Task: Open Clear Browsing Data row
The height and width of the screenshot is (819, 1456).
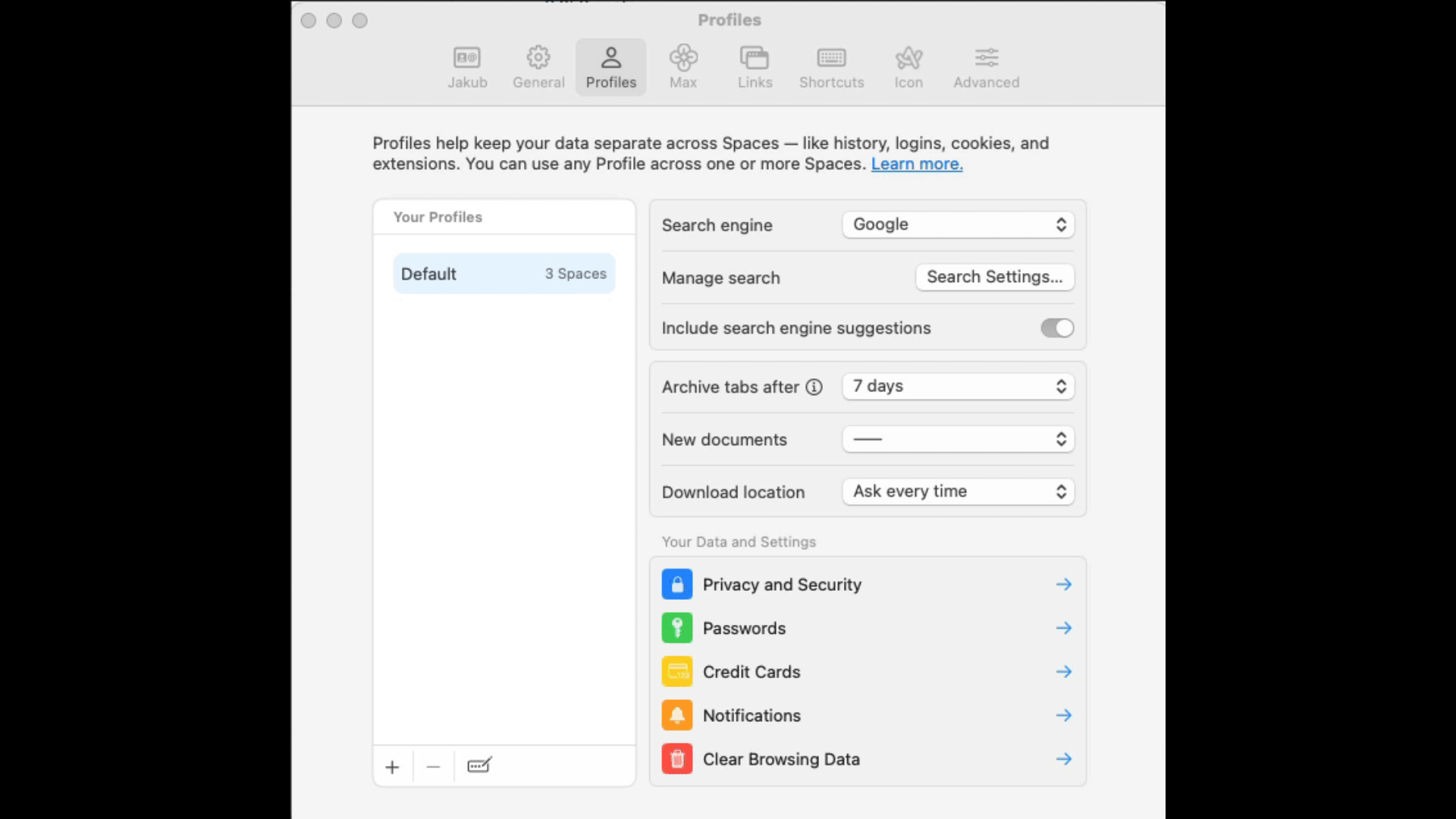Action: tap(867, 759)
